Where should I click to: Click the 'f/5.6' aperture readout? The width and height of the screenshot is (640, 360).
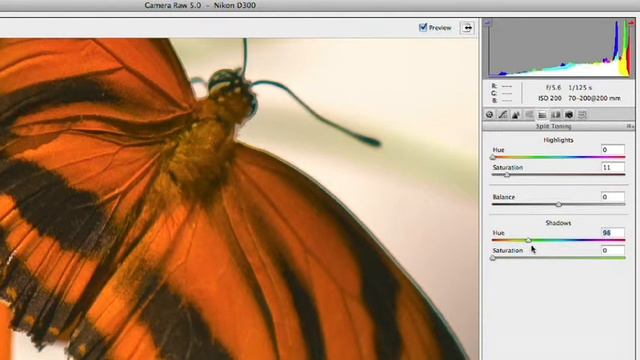pyautogui.click(x=553, y=88)
